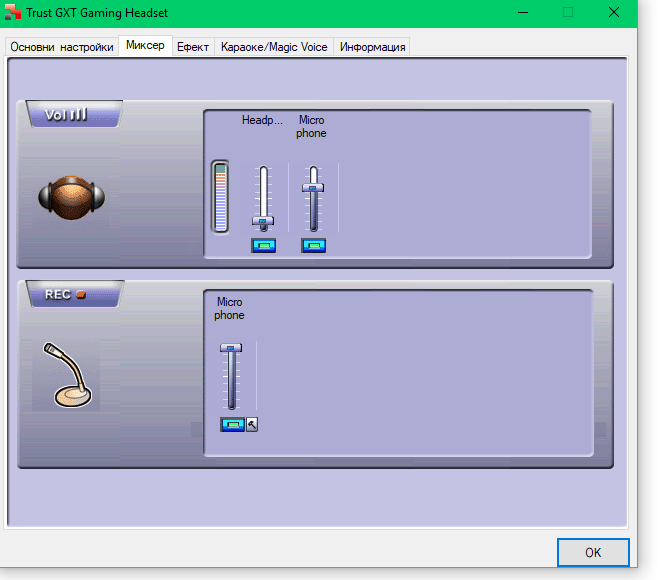Click recording Microphone level slider handle
663x580 pixels.
(231, 348)
